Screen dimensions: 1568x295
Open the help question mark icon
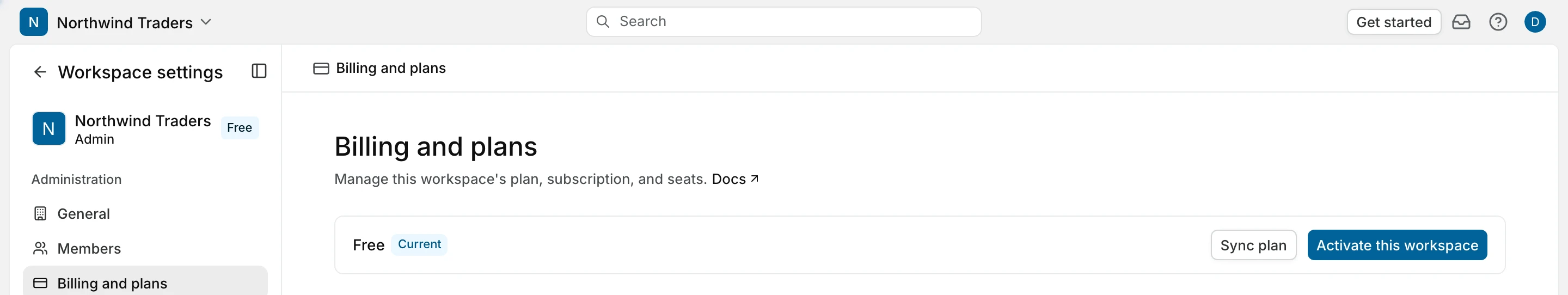(x=1498, y=22)
